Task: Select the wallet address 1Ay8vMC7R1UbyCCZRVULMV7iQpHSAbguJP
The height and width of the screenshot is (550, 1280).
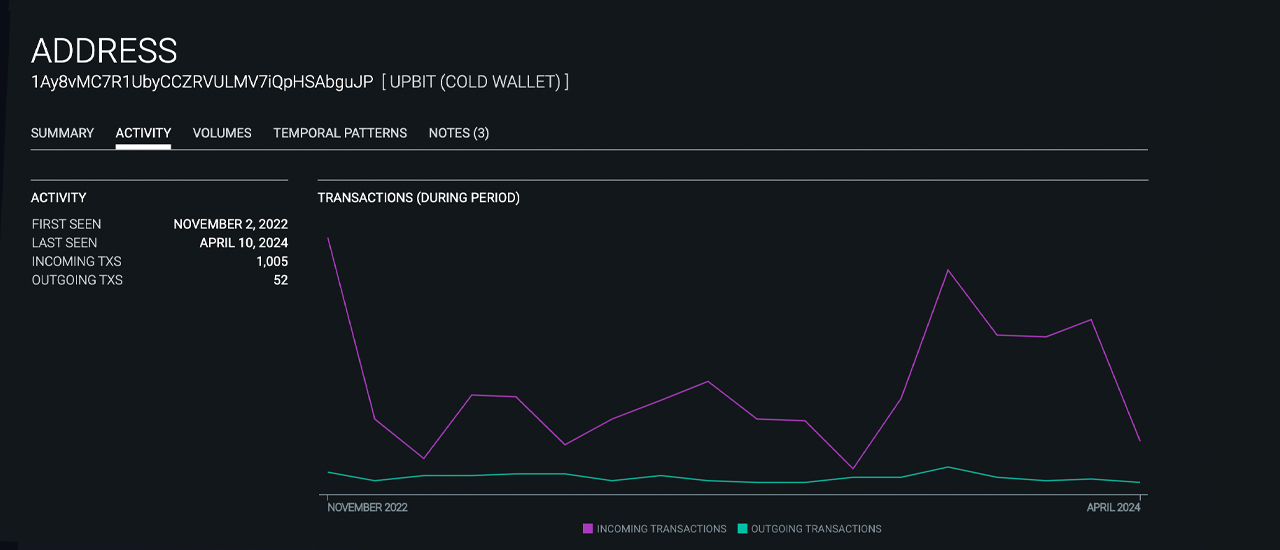Action: coord(202,82)
